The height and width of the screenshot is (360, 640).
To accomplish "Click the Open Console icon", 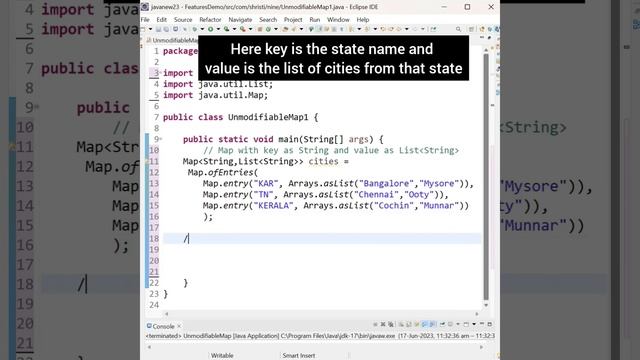I will pyautogui.click(x=466, y=324).
